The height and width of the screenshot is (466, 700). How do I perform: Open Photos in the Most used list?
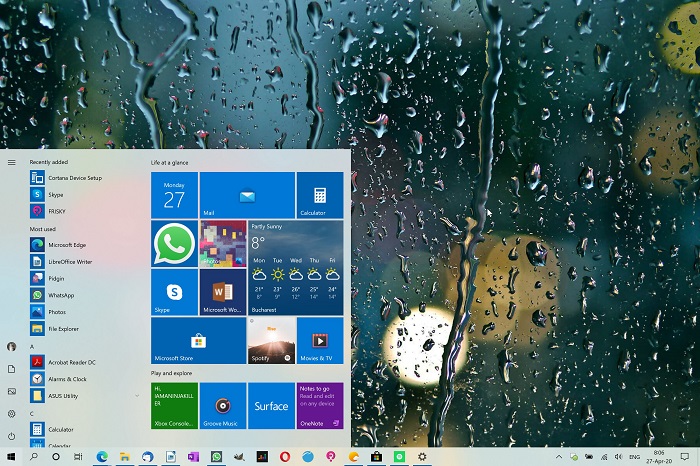(x=85, y=312)
